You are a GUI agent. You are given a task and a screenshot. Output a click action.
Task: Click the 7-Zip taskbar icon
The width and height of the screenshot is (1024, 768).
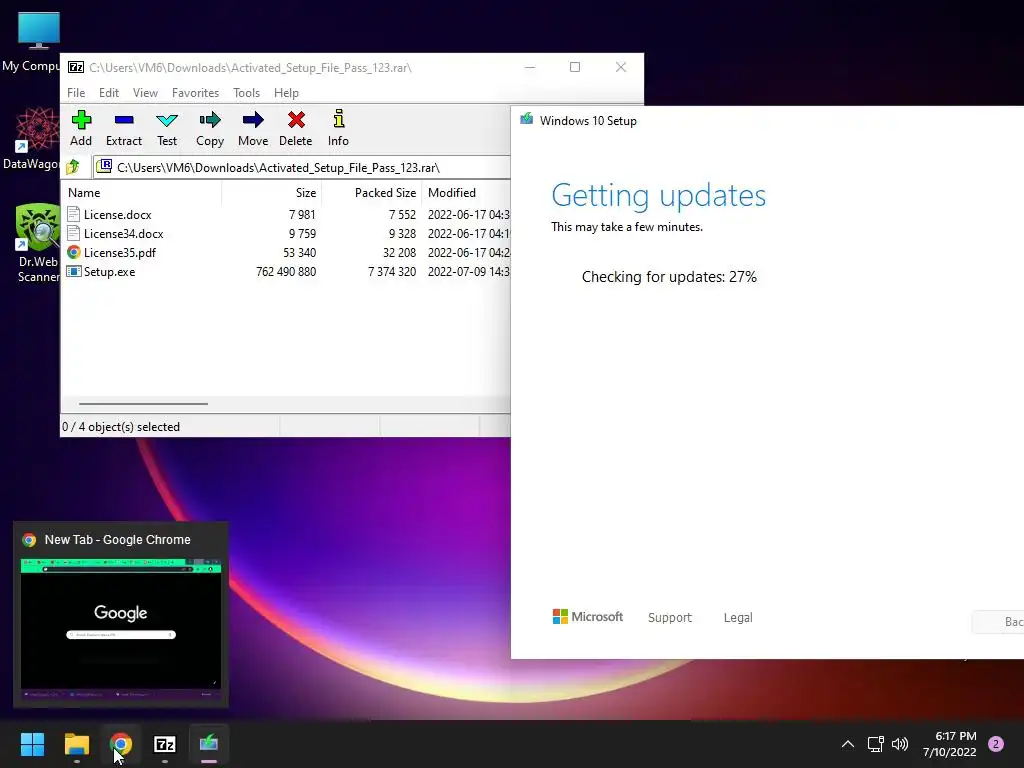pyautogui.click(x=165, y=744)
